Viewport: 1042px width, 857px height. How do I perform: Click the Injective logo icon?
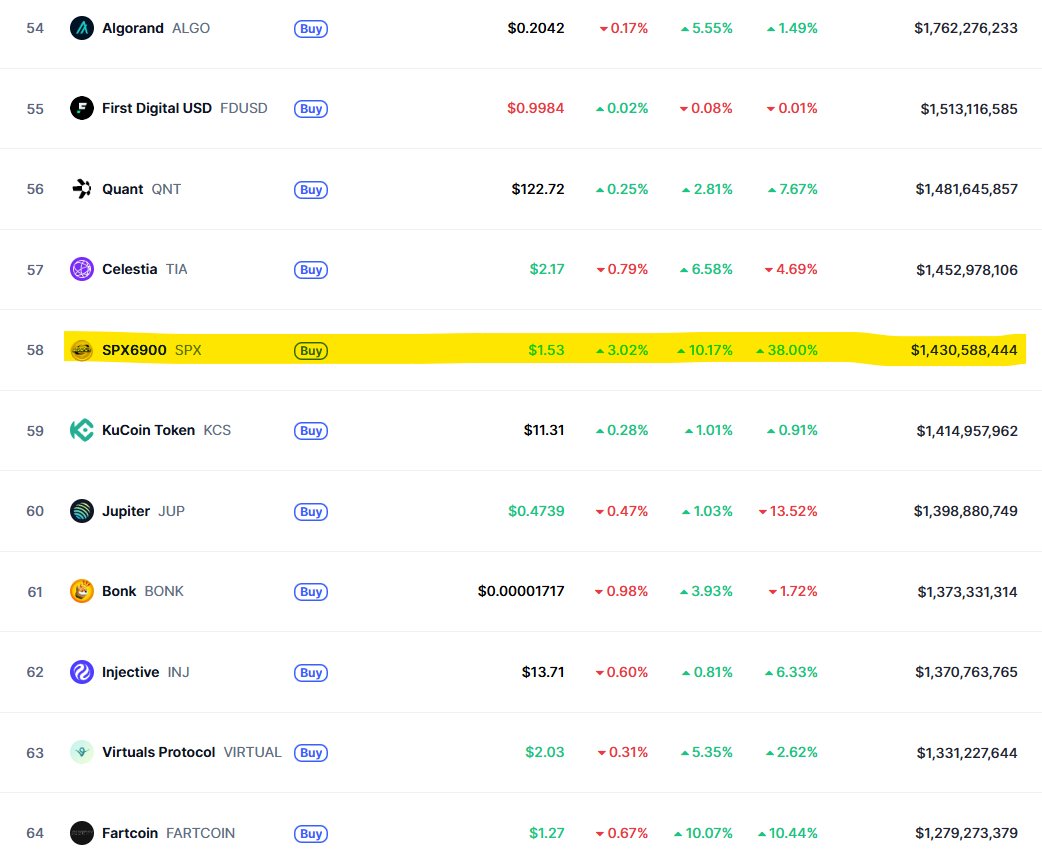(82, 672)
